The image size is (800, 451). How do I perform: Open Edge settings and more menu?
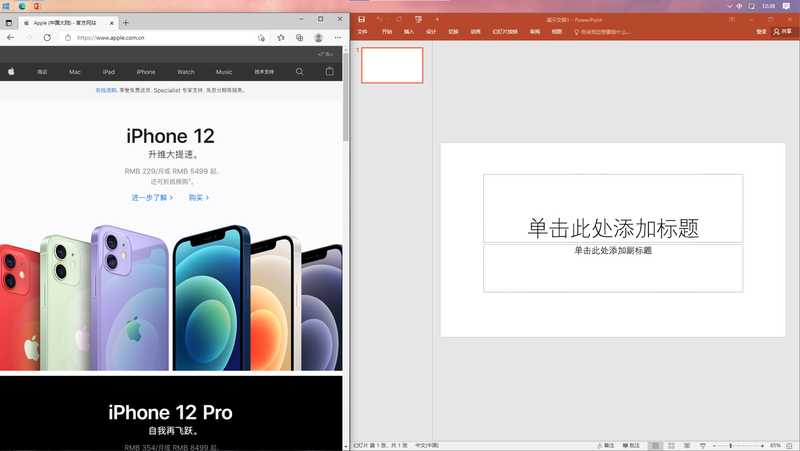click(338, 38)
